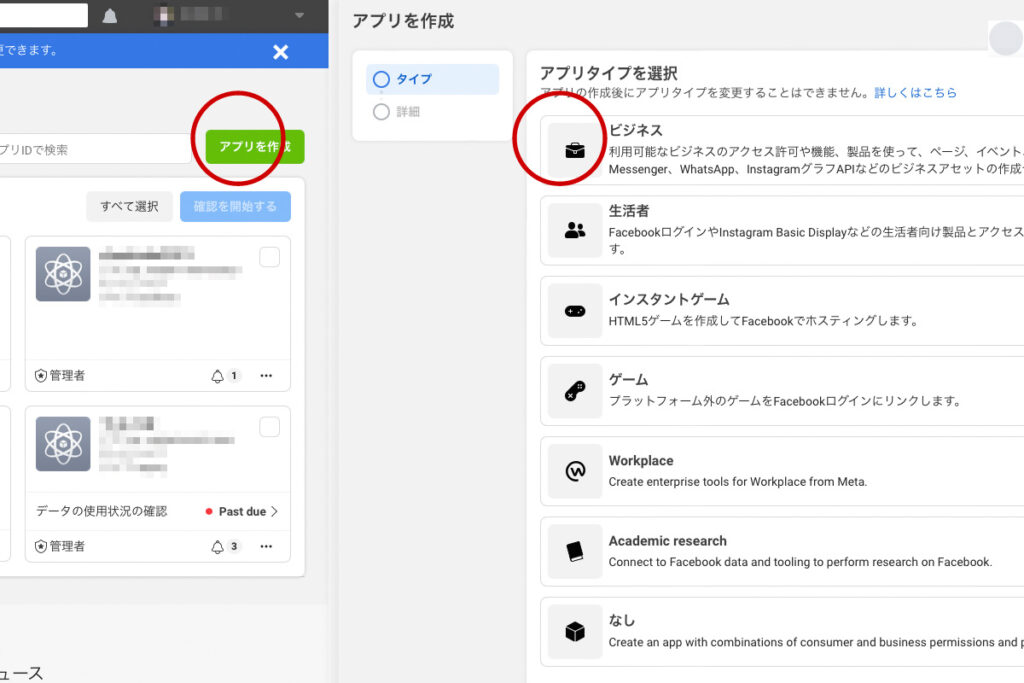Tick the checkbox on the Past due app card
The width and height of the screenshot is (1024, 683).
pos(270,427)
